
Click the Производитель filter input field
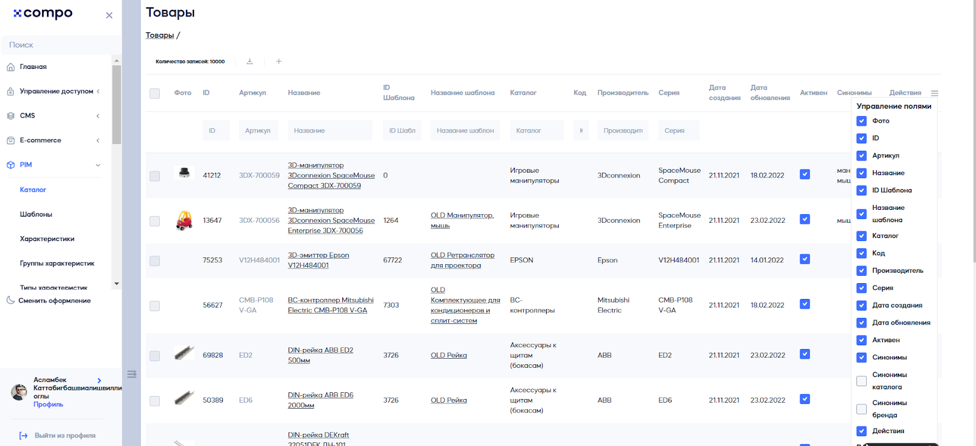click(x=623, y=131)
